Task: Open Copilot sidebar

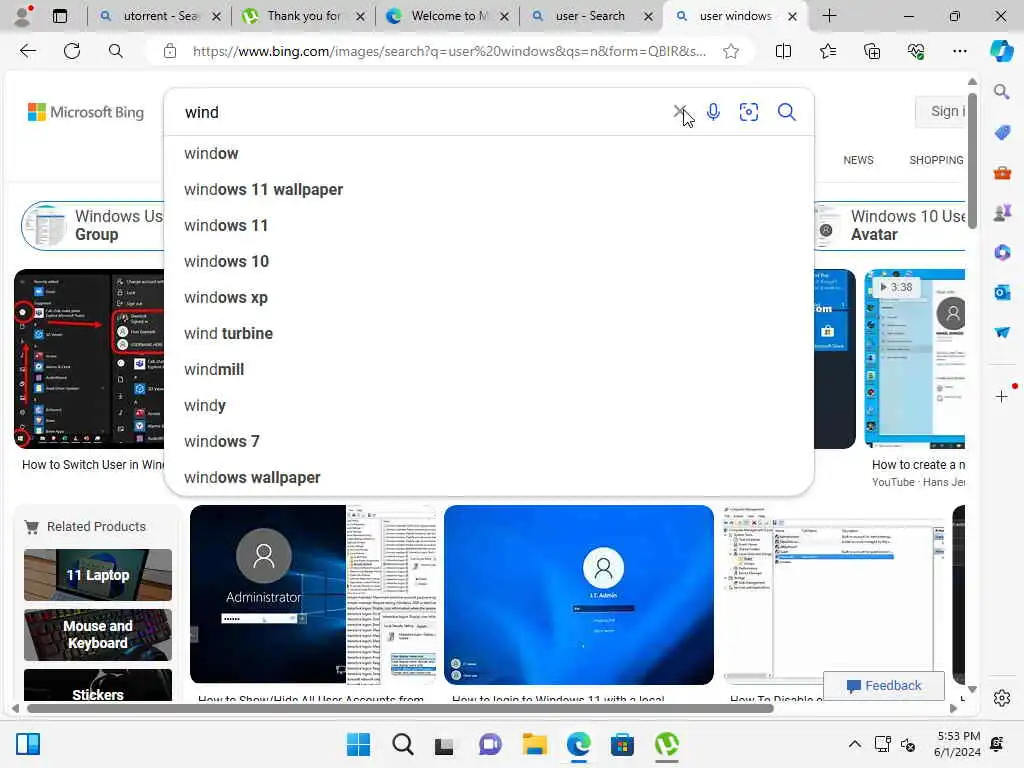Action: tap(1001, 51)
